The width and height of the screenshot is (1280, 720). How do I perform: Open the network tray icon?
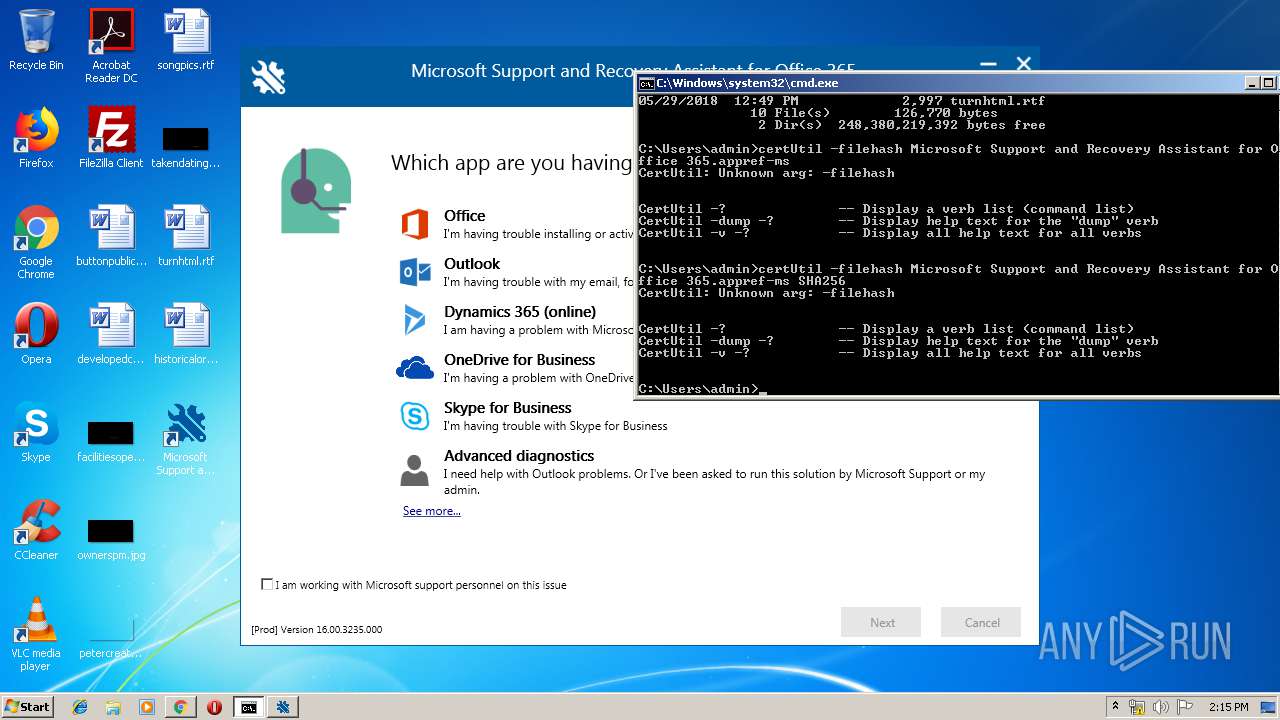pyautogui.click(x=1137, y=707)
